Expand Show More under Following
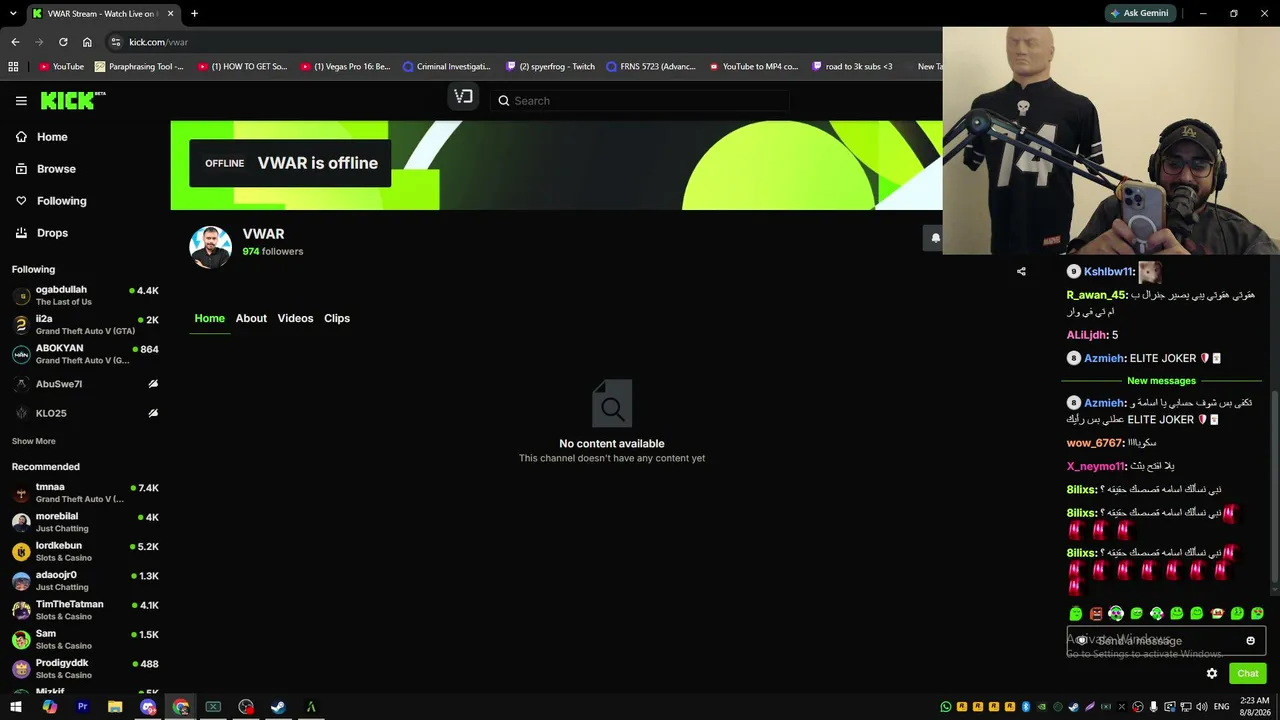This screenshot has width=1280, height=720. click(x=34, y=441)
